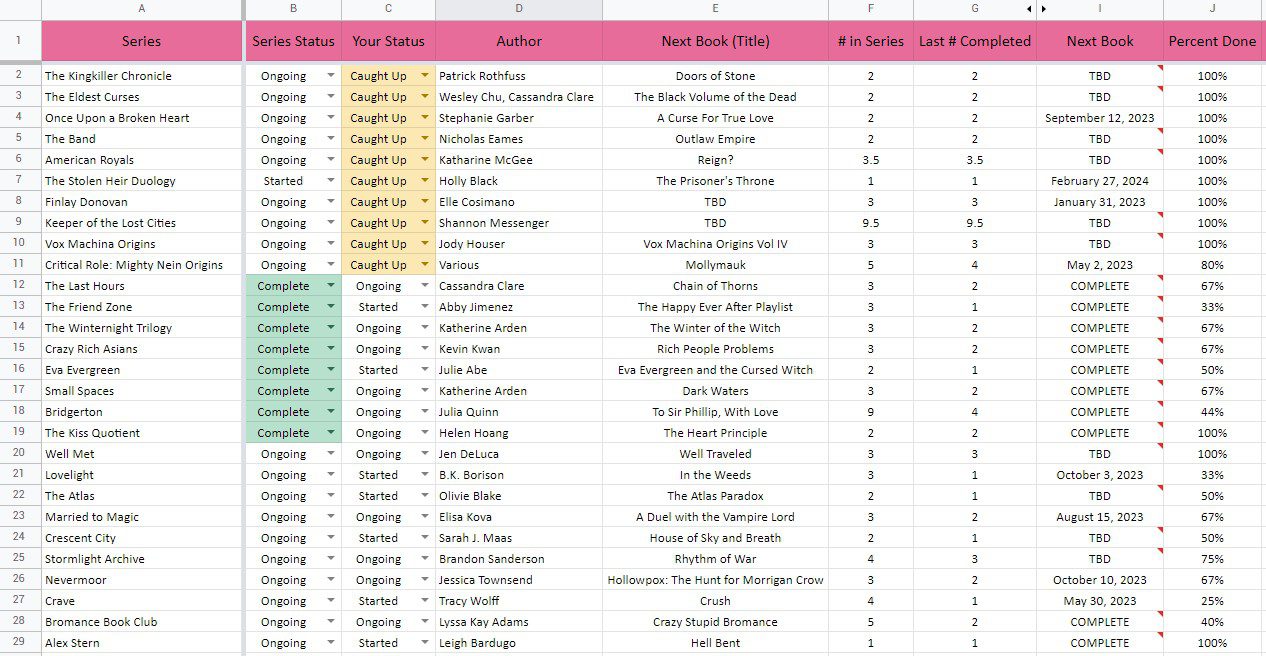Select the Reign? title cell
Image resolution: width=1266 pixels, height=656 pixels.
(715, 160)
